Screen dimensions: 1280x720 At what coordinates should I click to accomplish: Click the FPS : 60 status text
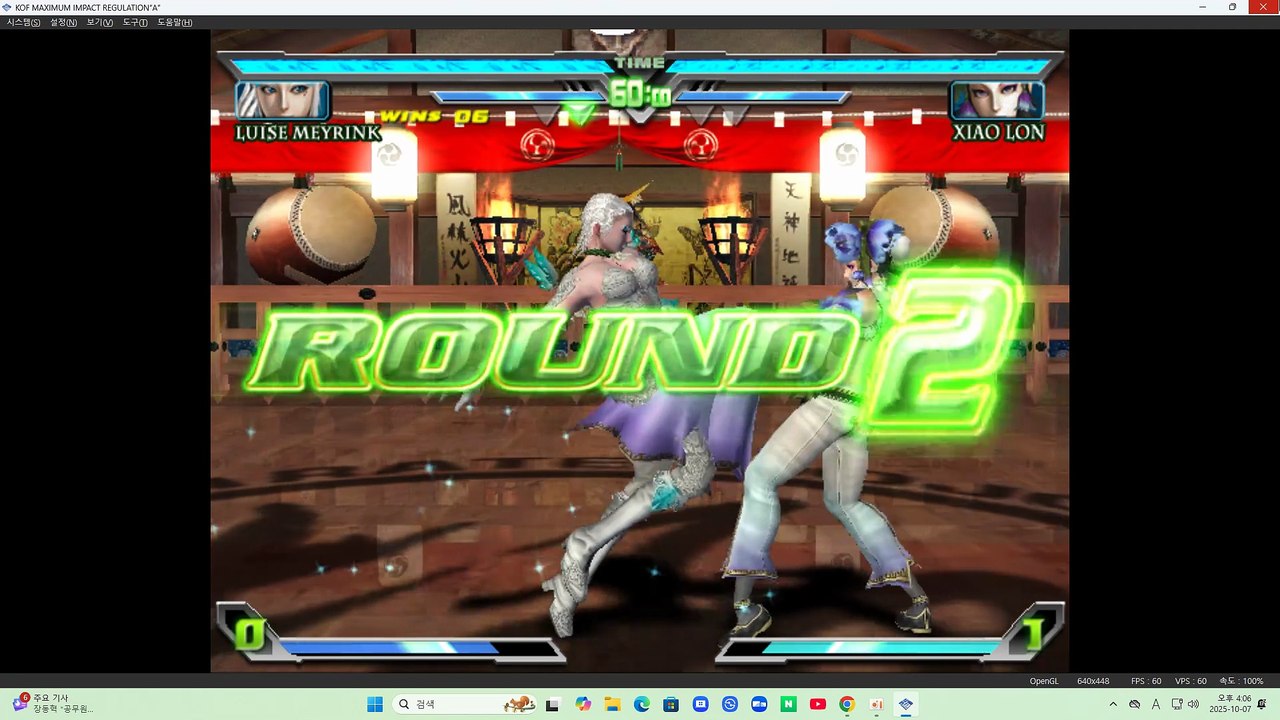[1146, 681]
